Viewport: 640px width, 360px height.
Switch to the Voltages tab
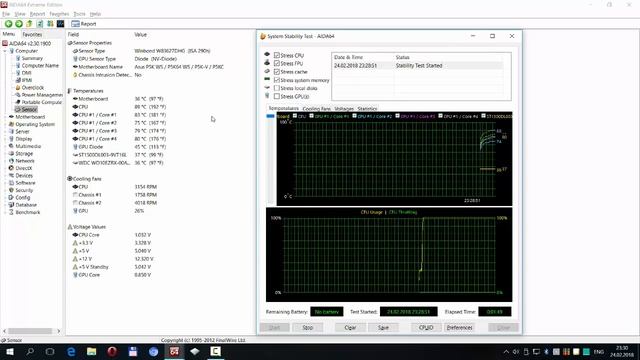(344, 109)
